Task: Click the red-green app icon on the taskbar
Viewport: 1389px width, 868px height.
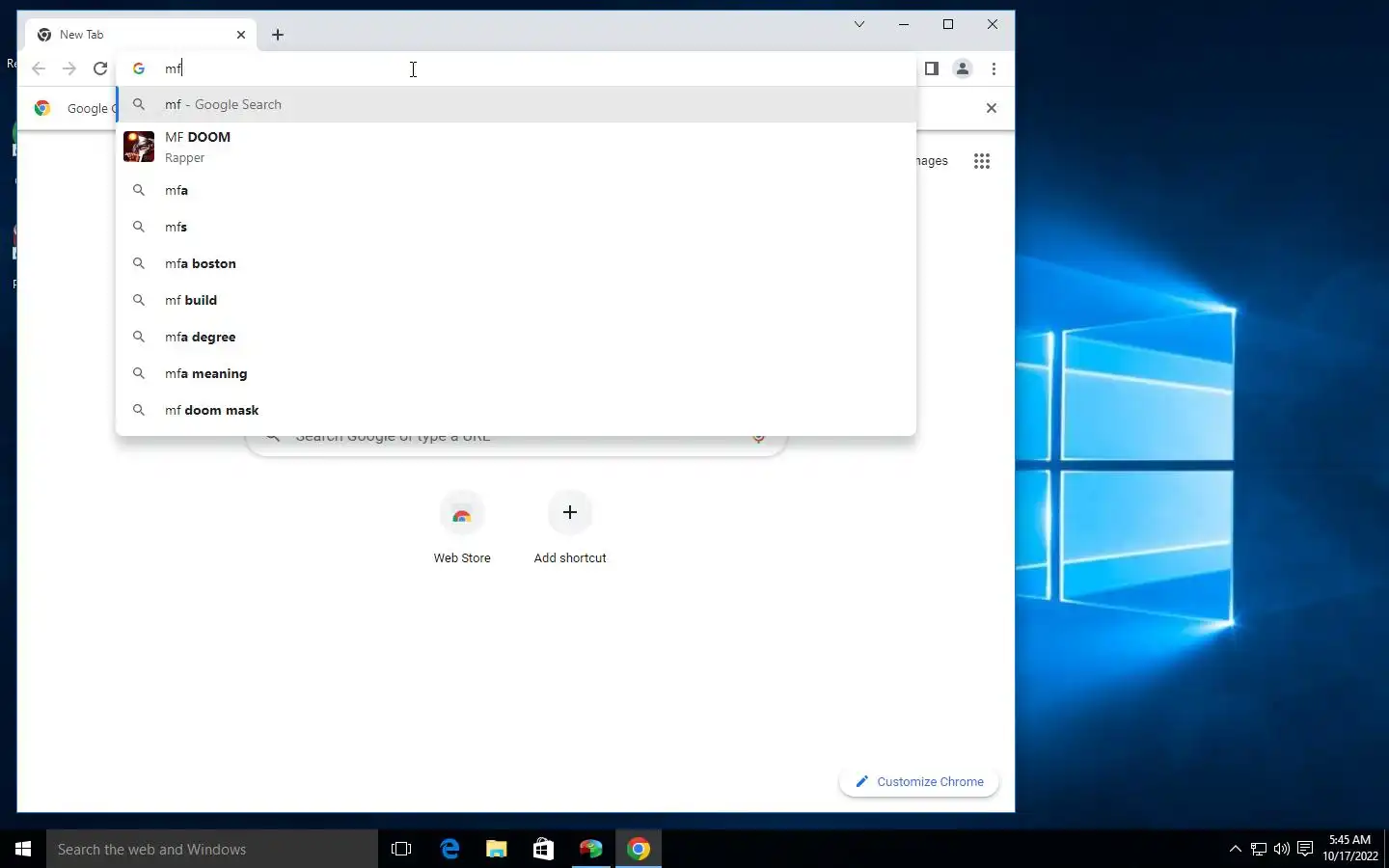Action: (591, 849)
